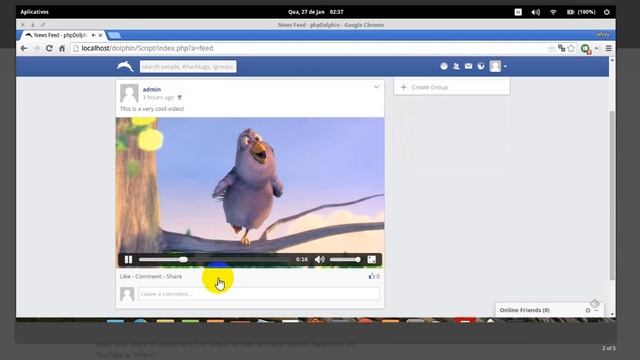The image size is (640, 360).
Task: Click the Online Friends (0) title
Action: (524, 310)
